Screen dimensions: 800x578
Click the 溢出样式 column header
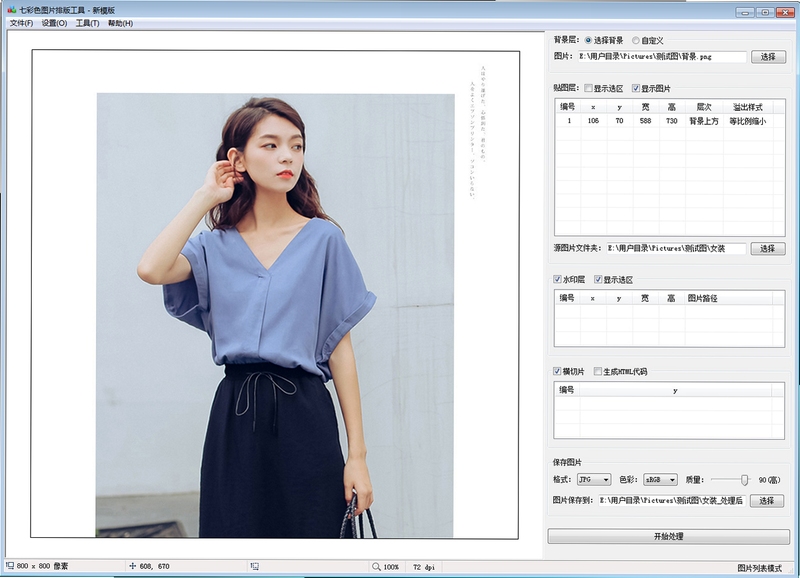747,107
